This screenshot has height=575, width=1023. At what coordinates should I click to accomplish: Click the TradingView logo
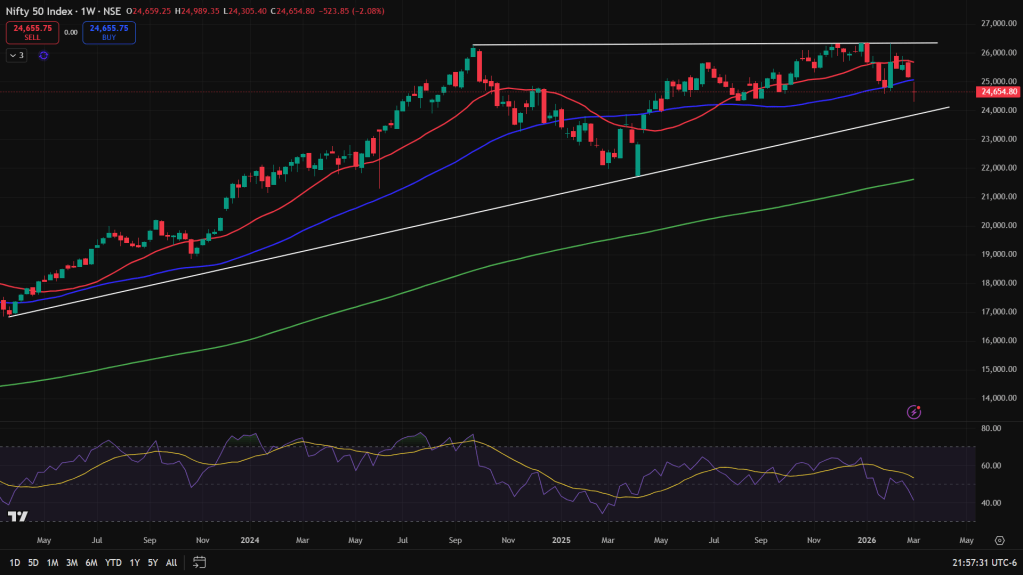click(x=17, y=516)
